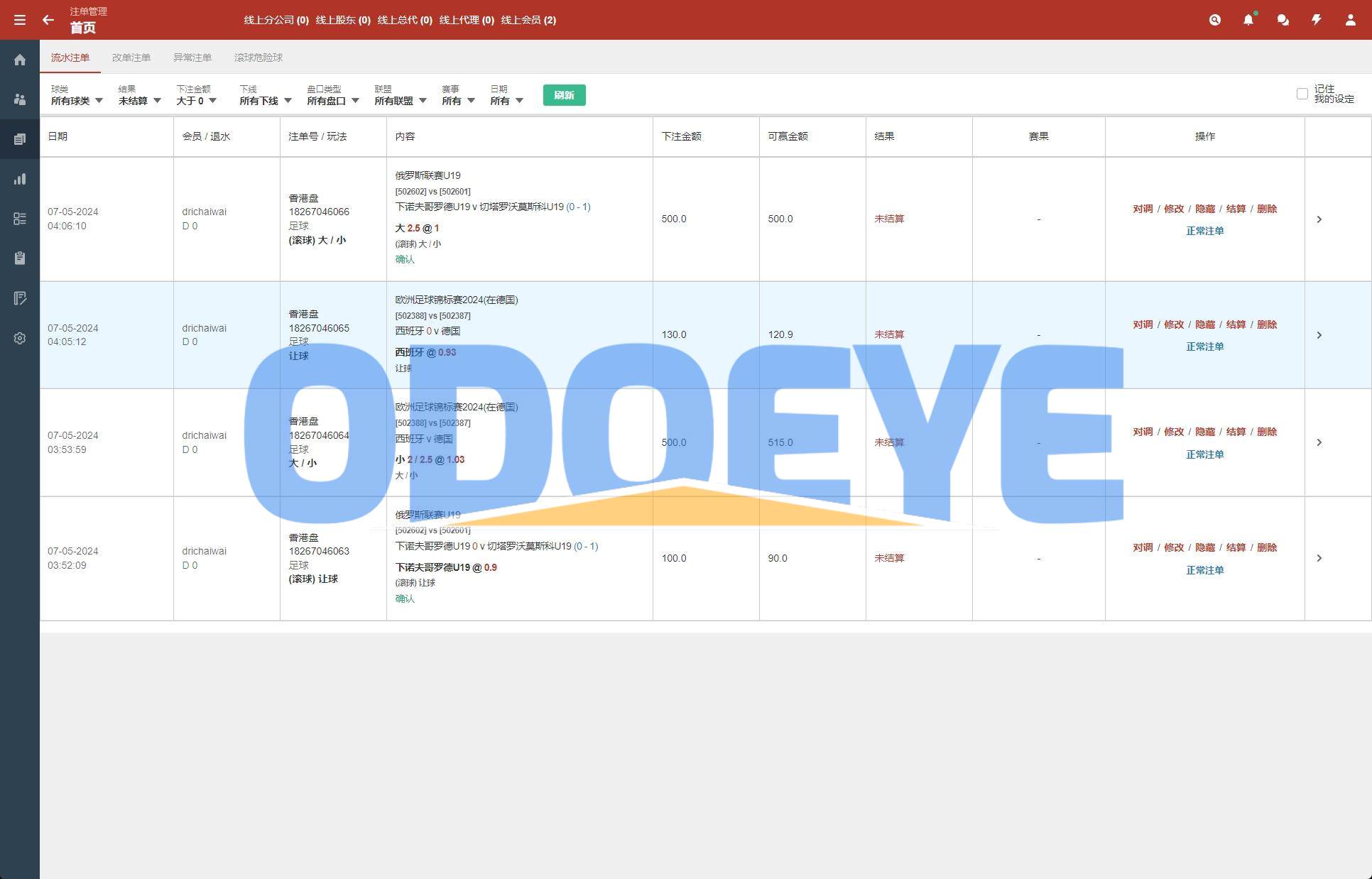
Task: Click 结算 for bet 18267046065
Action: (x=1236, y=324)
